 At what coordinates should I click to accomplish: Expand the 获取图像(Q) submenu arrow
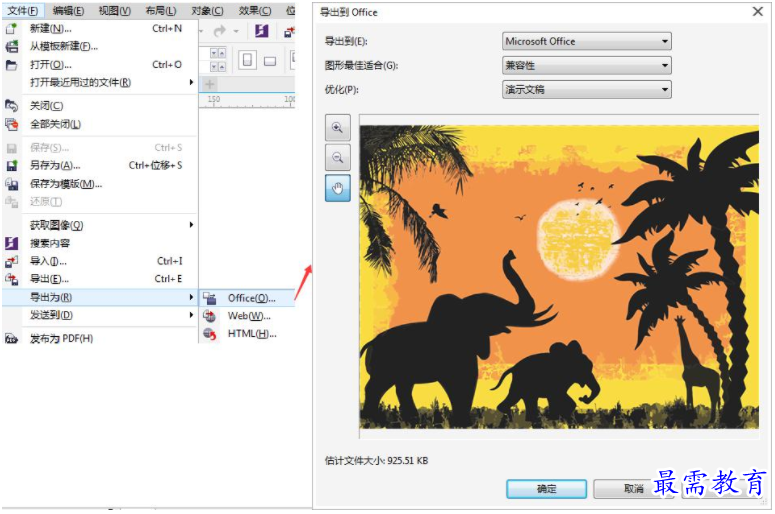(191, 225)
